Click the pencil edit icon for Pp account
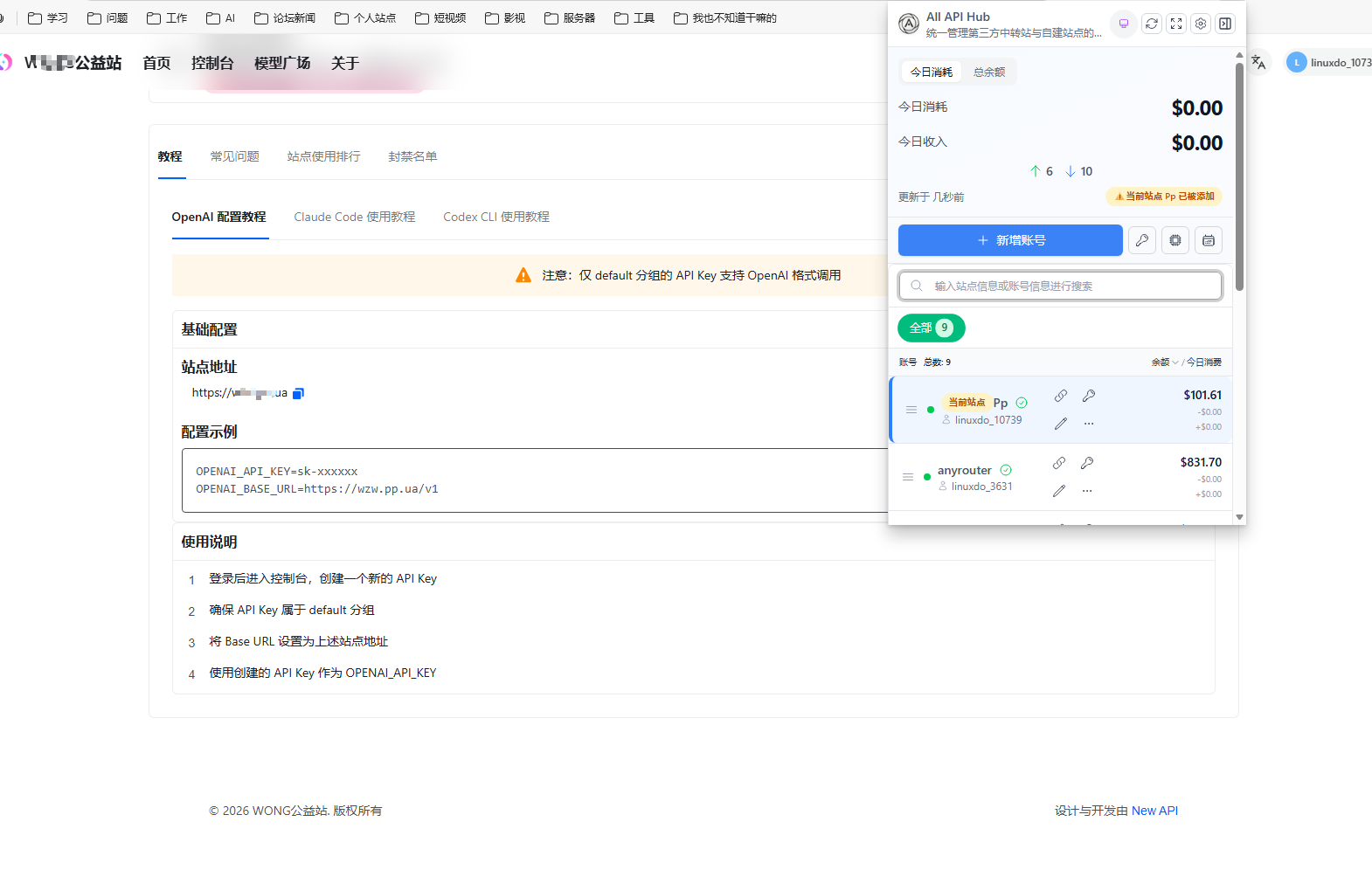Viewport: 1372px width, 870px height. click(x=1061, y=424)
